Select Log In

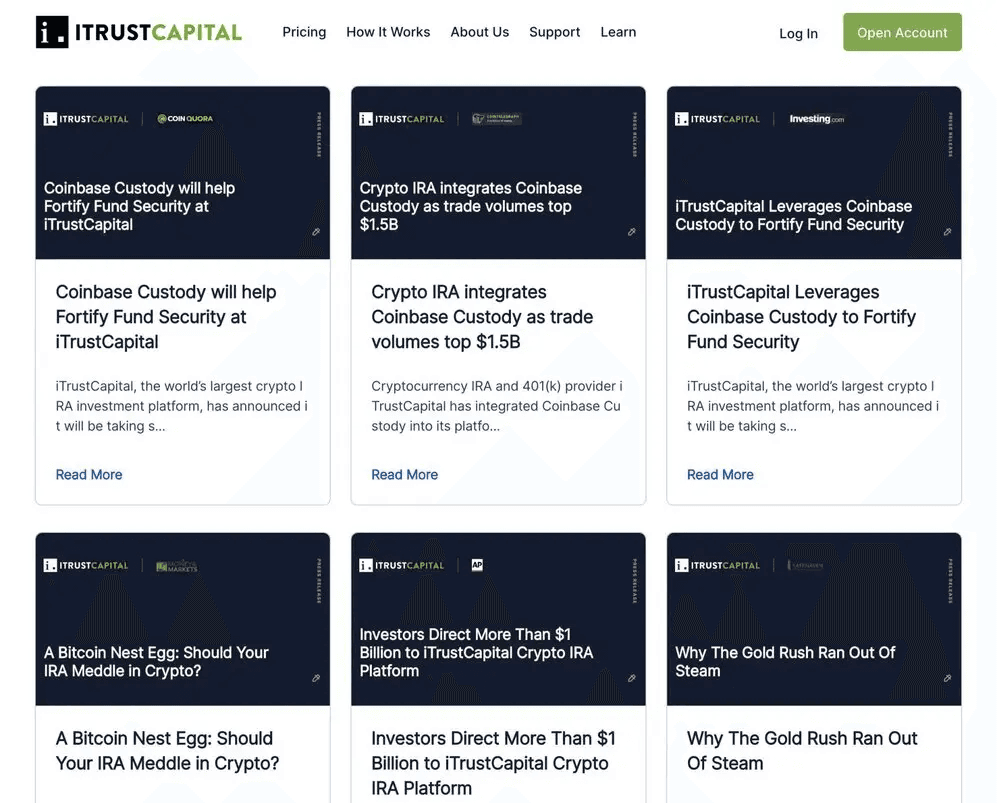pyautogui.click(x=798, y=33)
